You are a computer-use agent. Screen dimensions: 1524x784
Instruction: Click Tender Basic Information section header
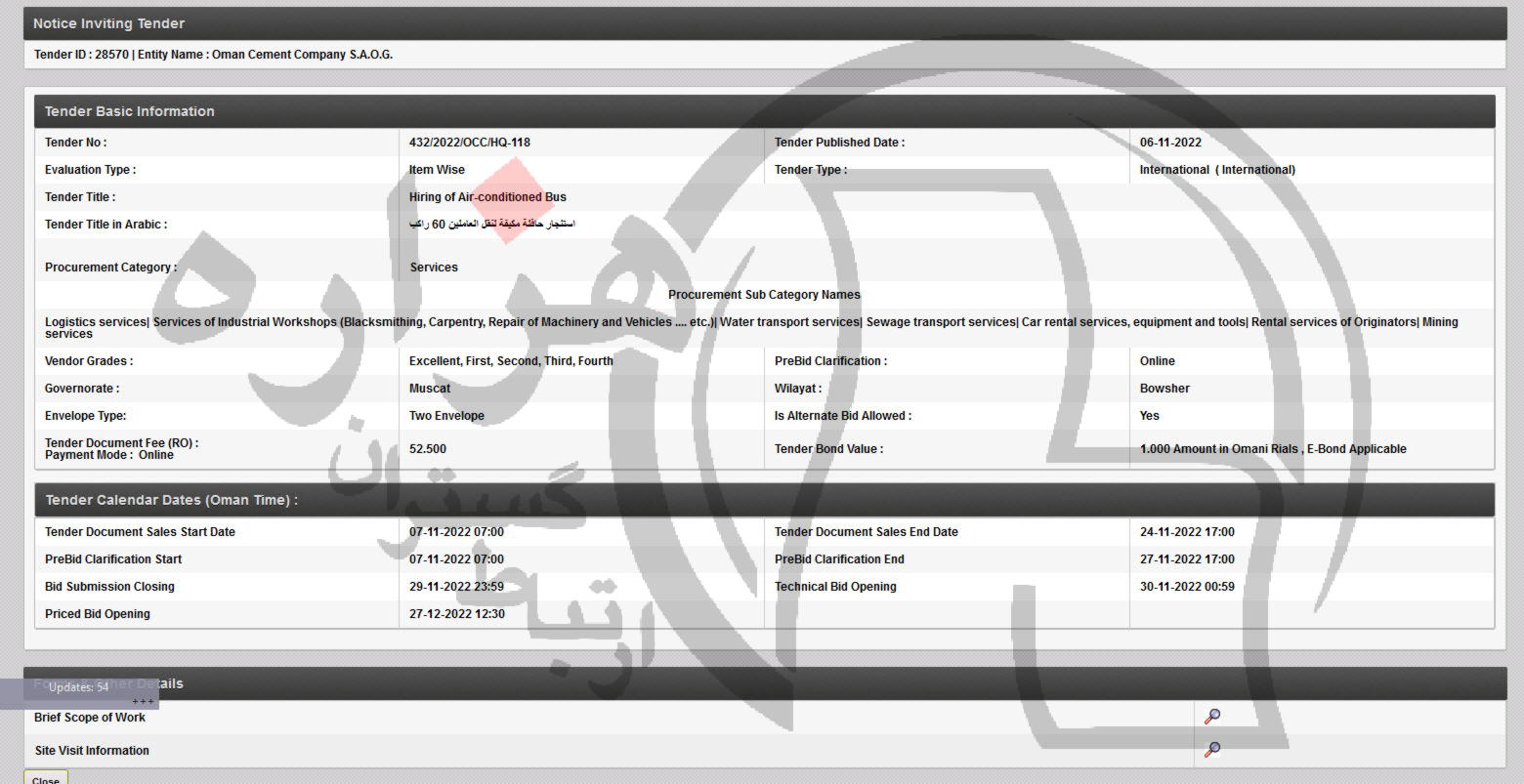coord(765,111)
